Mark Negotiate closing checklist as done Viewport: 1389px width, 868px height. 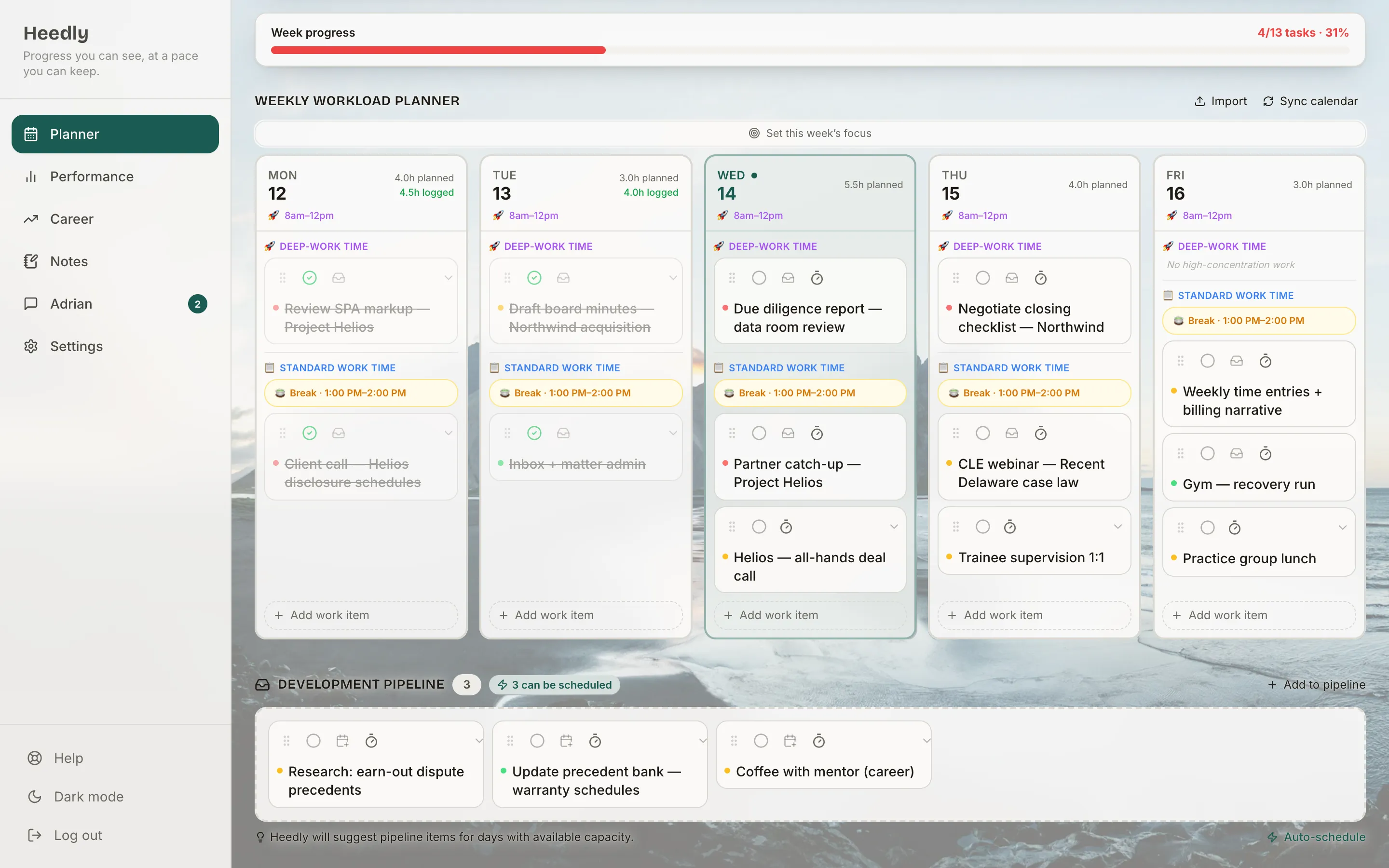click(x=982, y=278)
